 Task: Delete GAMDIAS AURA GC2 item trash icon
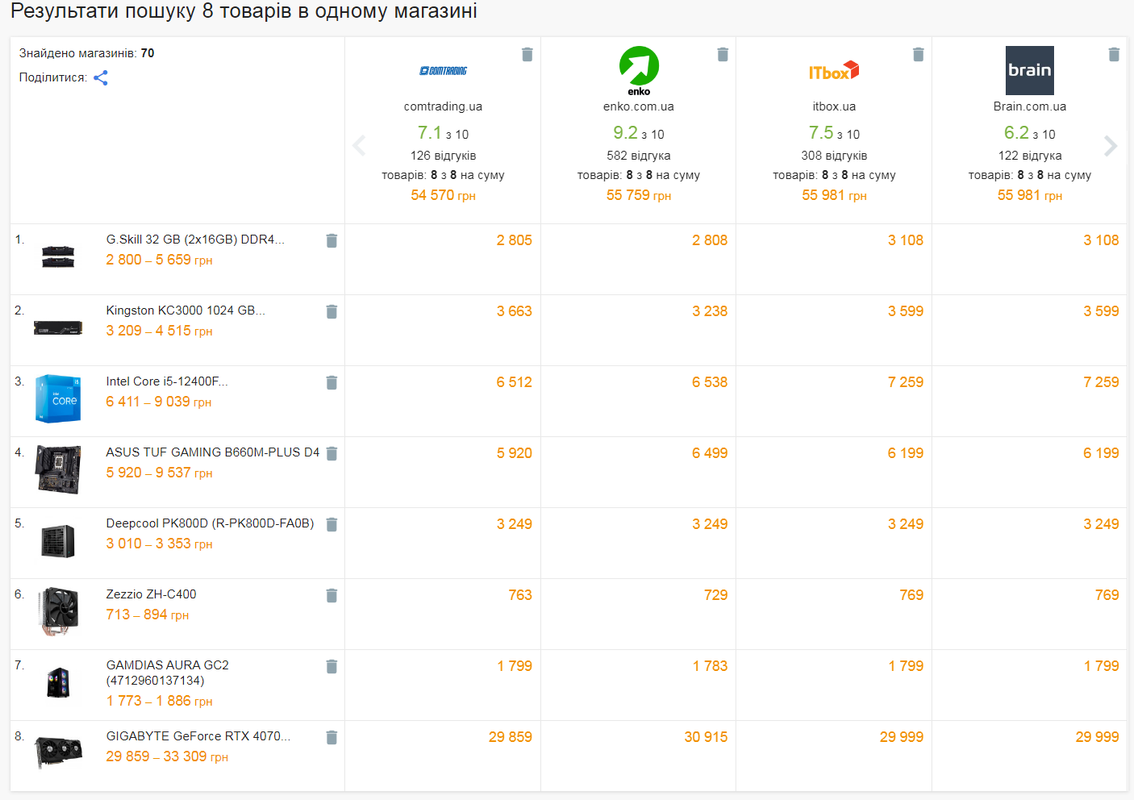click(331, 666)
